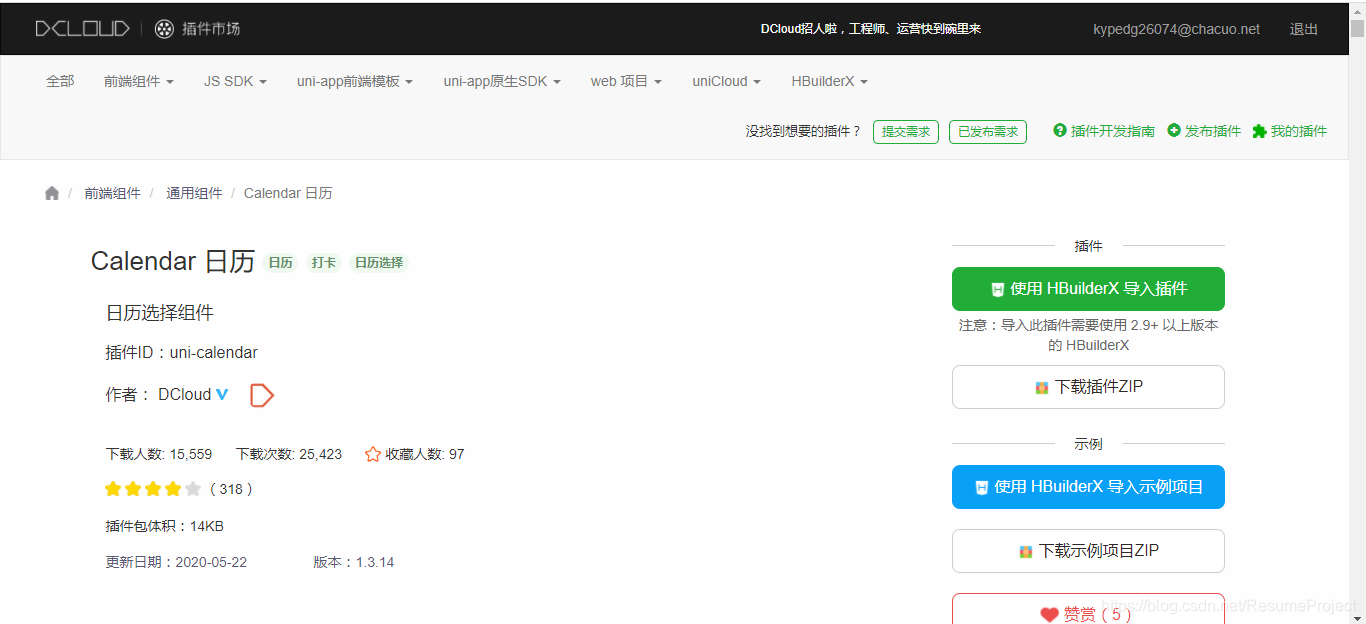
Task: Click the fifth grey rating star
Action: 193,489
